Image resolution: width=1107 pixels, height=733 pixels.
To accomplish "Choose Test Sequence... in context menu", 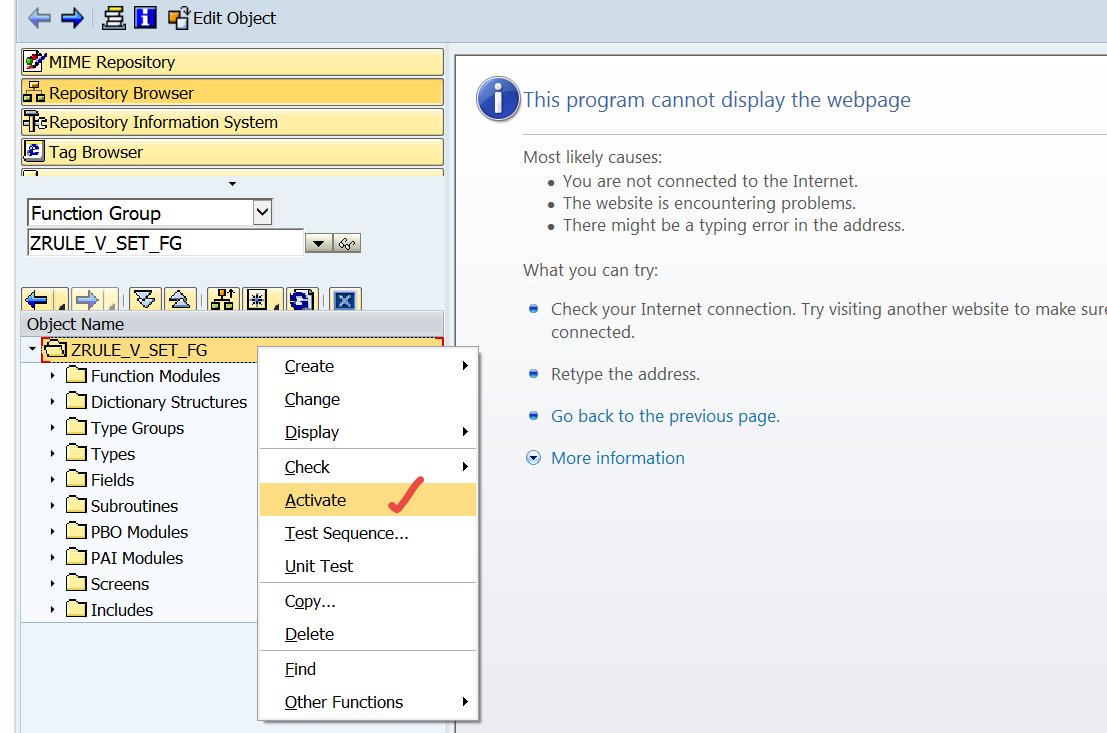I will tap(368, 533).
